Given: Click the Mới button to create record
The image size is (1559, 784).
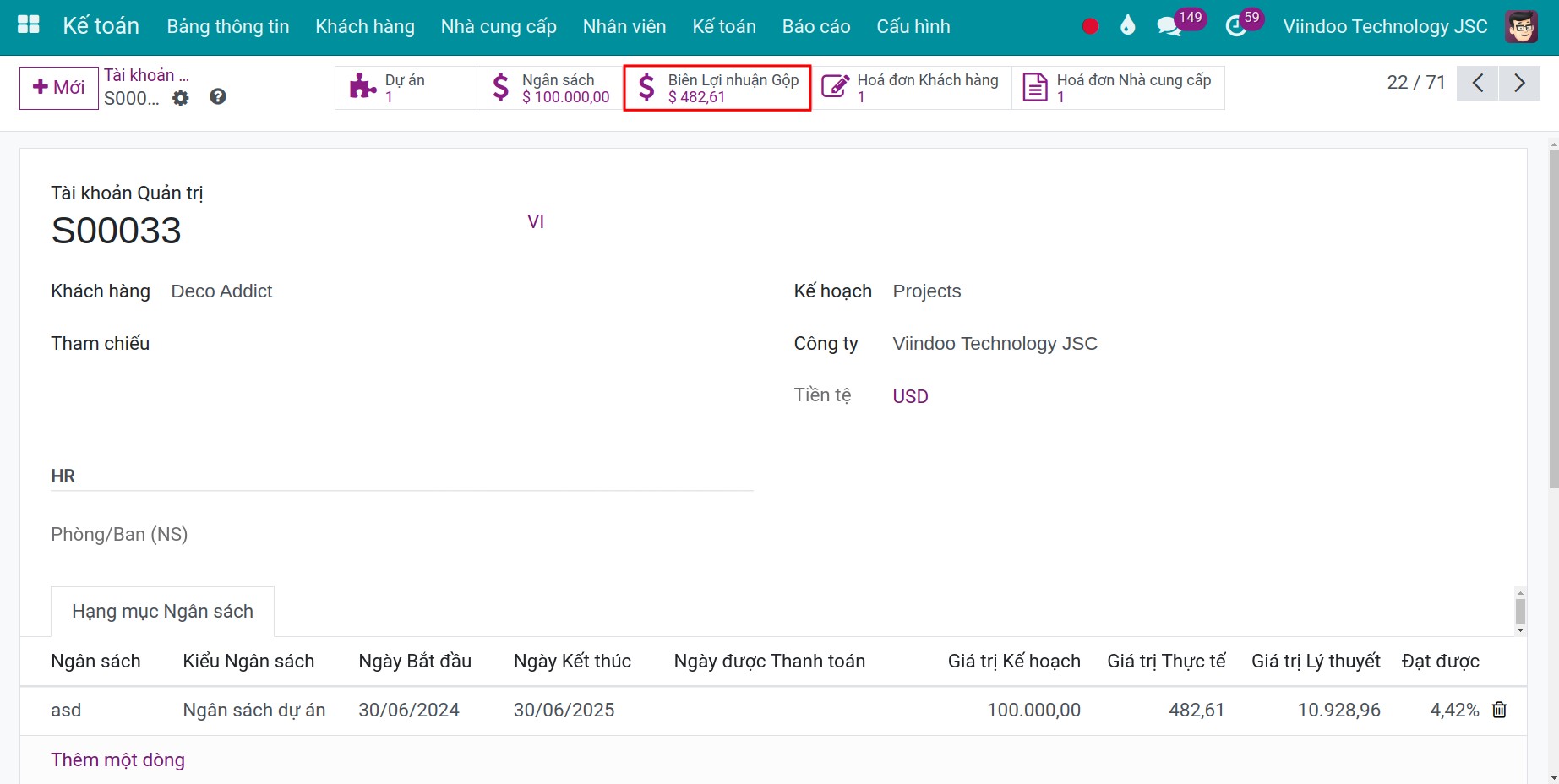Looking at the screenshot, I should pyautogui.click(x=58, y=88).
